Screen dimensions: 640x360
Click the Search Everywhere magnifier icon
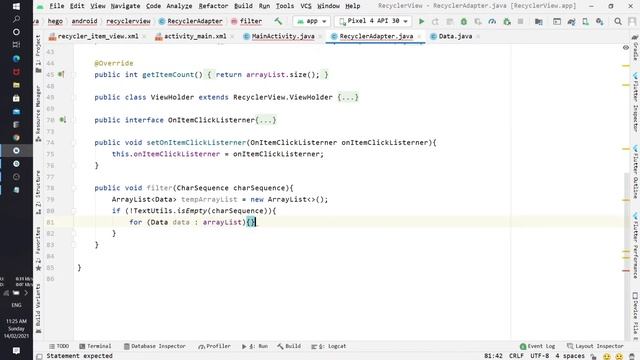coord(618,21)
